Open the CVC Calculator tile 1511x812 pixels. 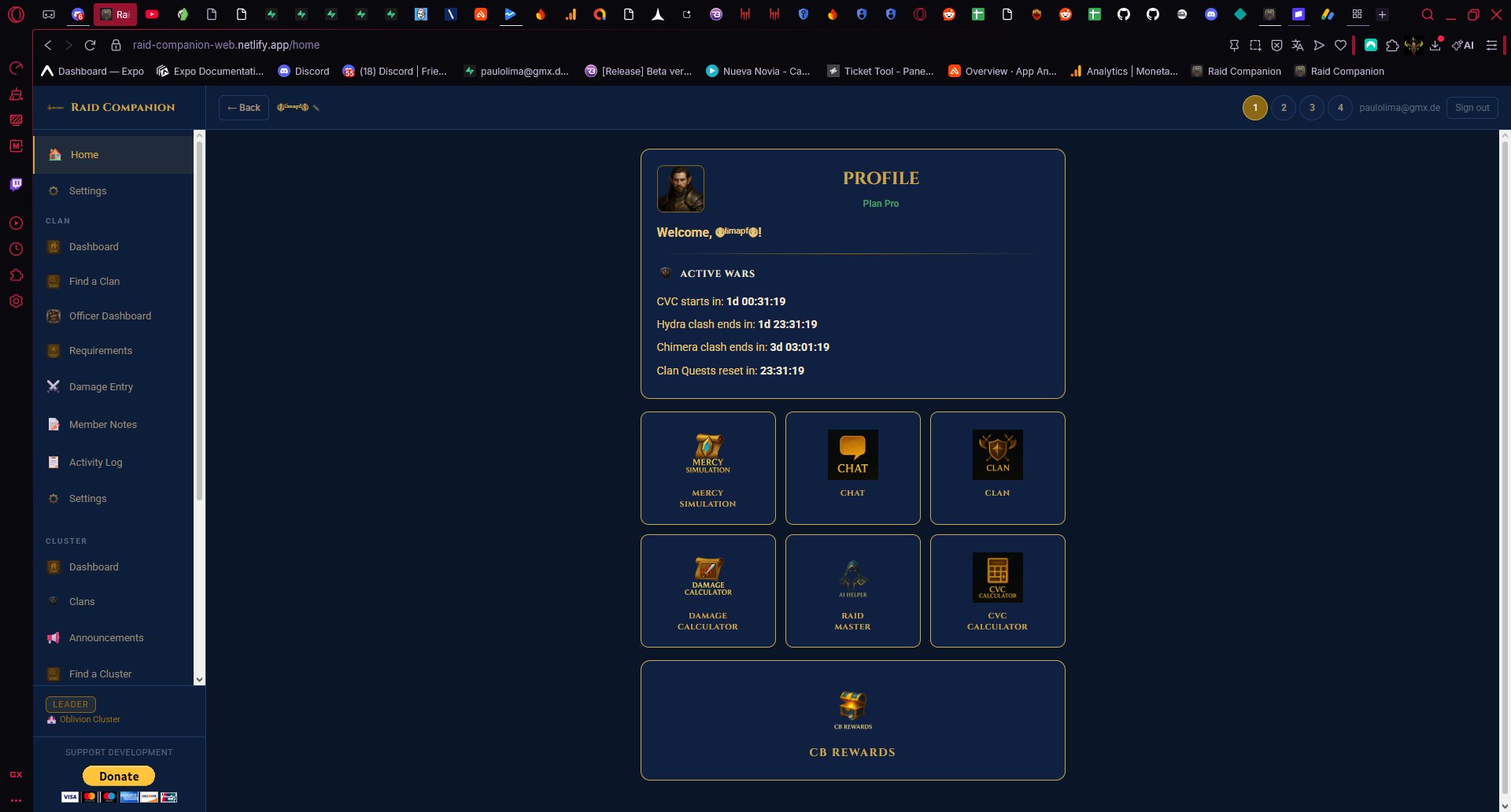tap(997, 591)
